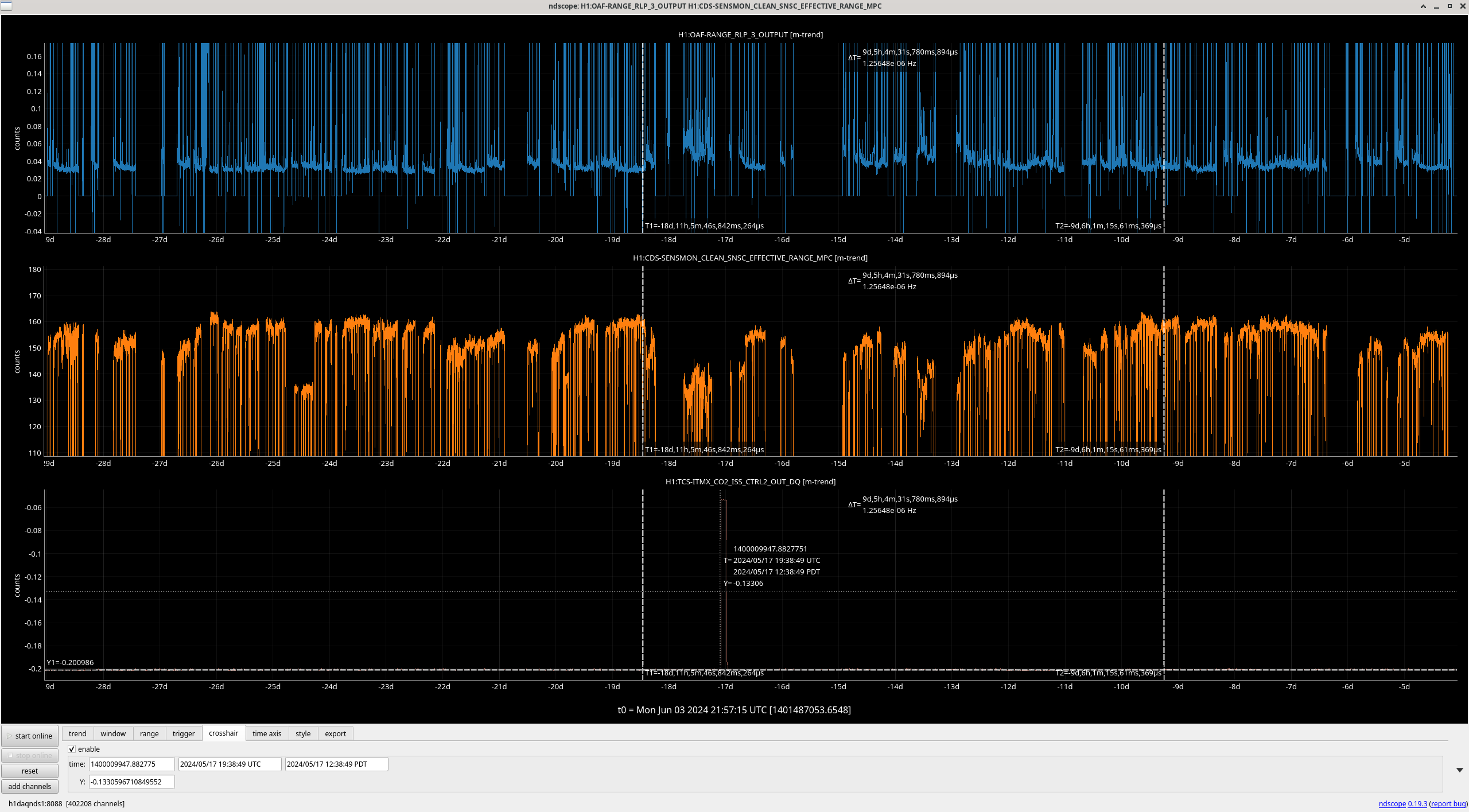Click the window keep-above arrow icon in title bar
Screen dimensions: 1469x812
(x=1423, y=6)
